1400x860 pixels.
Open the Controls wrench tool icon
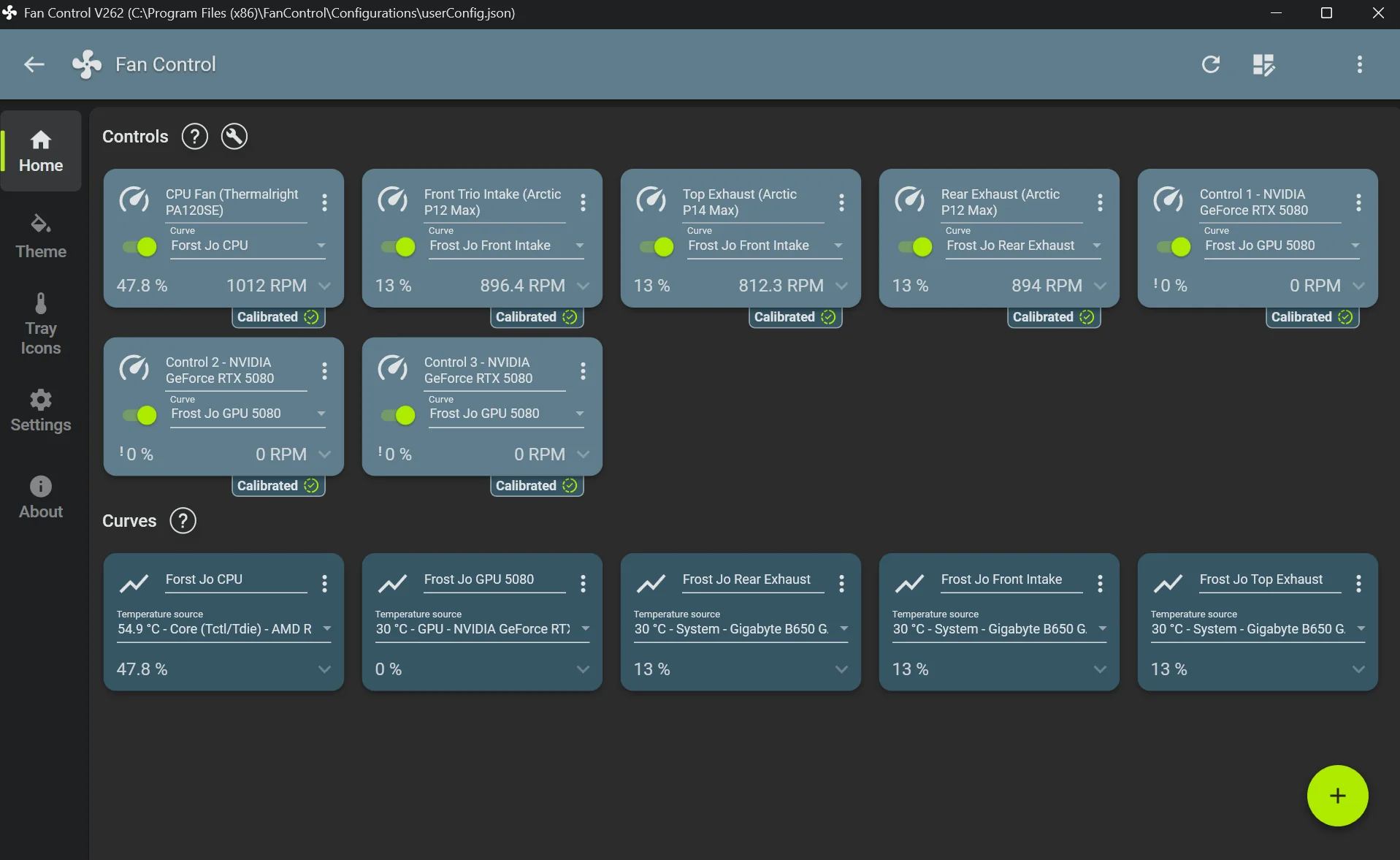point(234,137)
